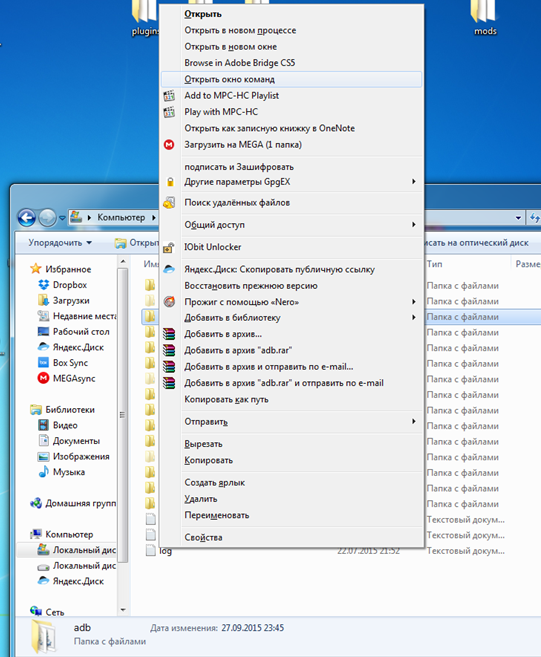Choose Создать ярлык

pos(291,482)
